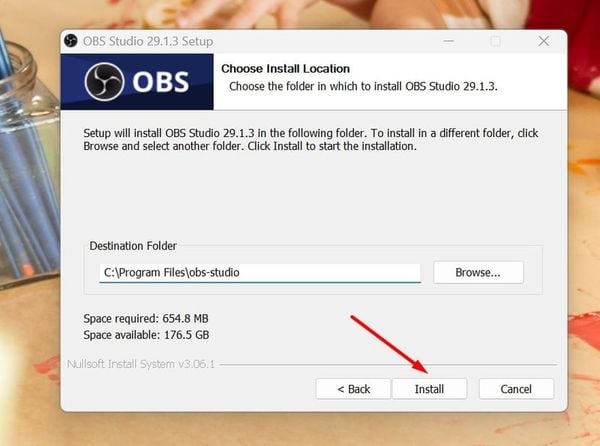Click the 'OBS Studio 29.1.3 Setup' title text
Screen dimensions: 600x446
pyautogui.click(x=148, y=41)
